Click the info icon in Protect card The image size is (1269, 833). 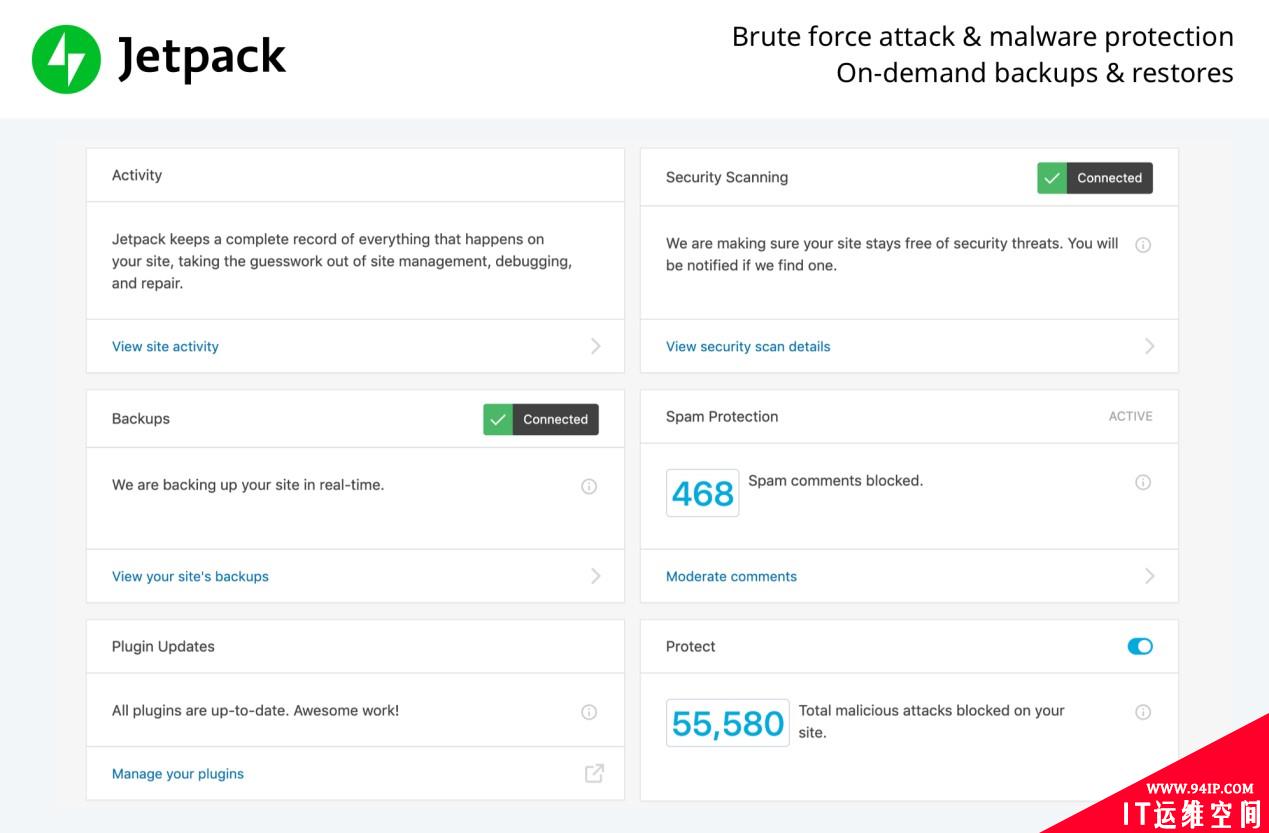[1143, 712]
